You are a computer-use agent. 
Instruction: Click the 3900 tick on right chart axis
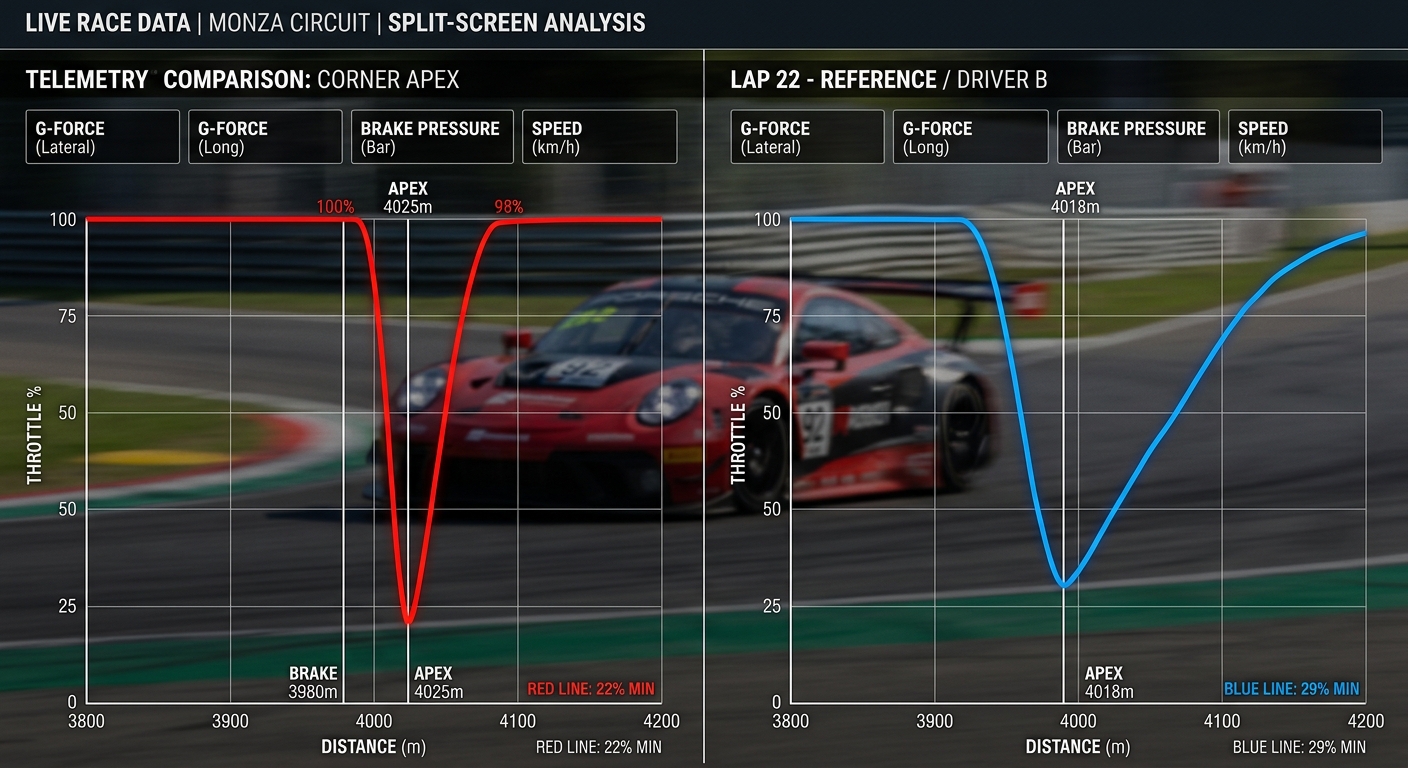tap(935, 722)
